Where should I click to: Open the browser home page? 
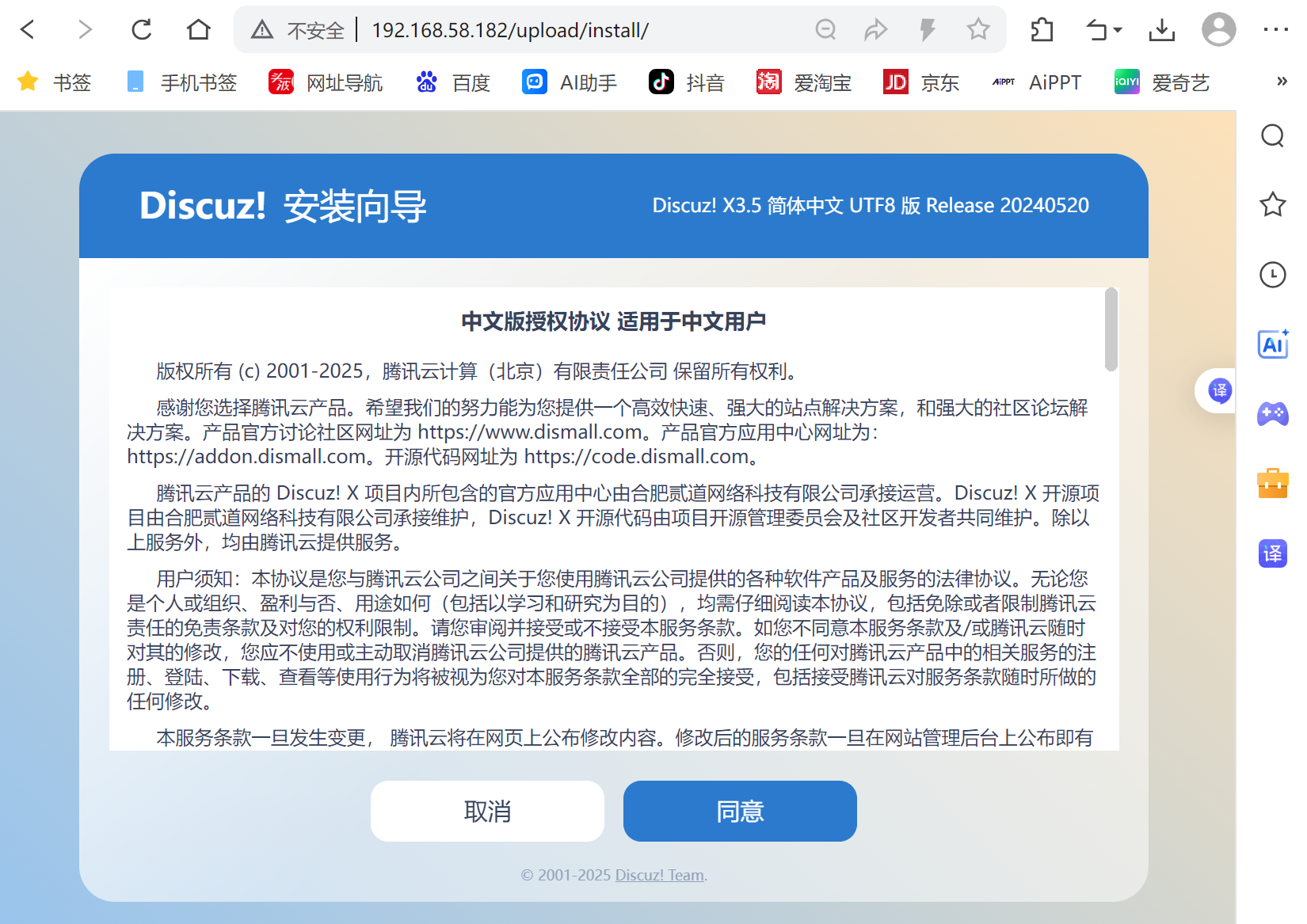(199, 30)
